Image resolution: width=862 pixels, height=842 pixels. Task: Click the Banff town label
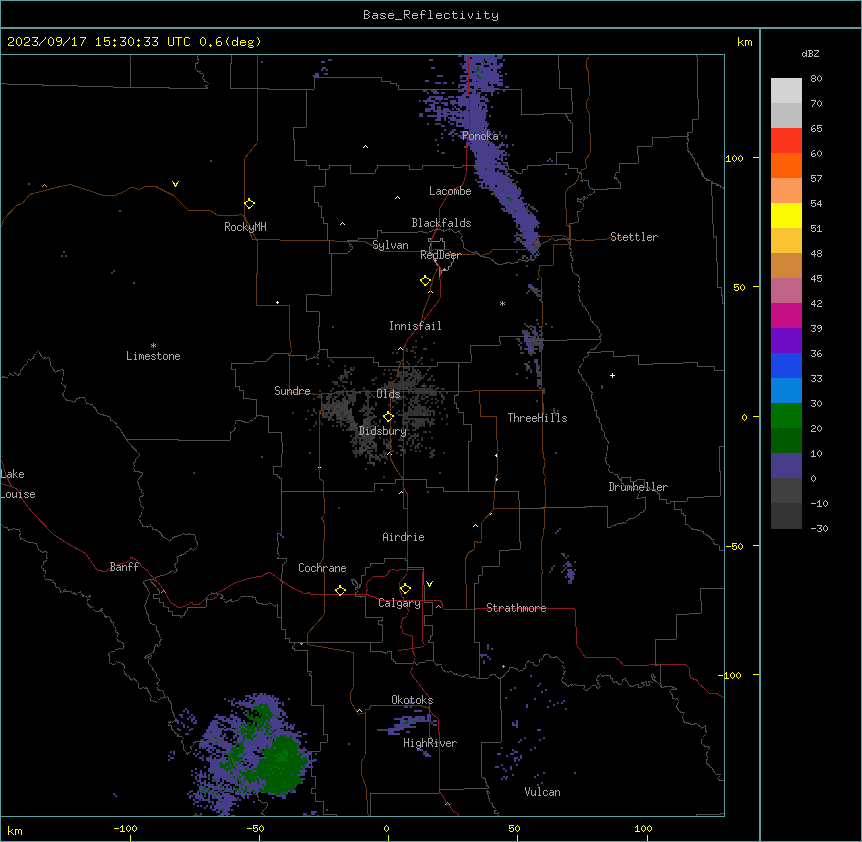(124, 567)
